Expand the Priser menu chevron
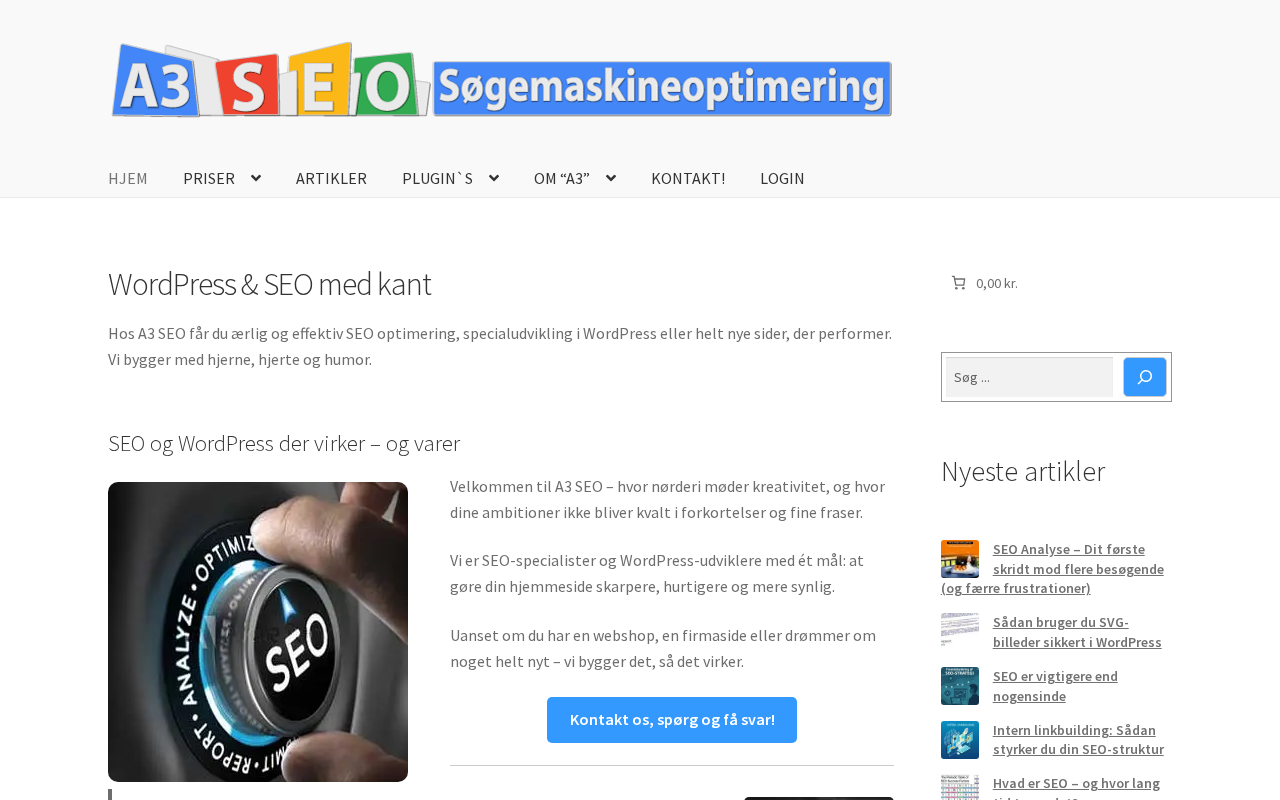 [x=255, y=178]
